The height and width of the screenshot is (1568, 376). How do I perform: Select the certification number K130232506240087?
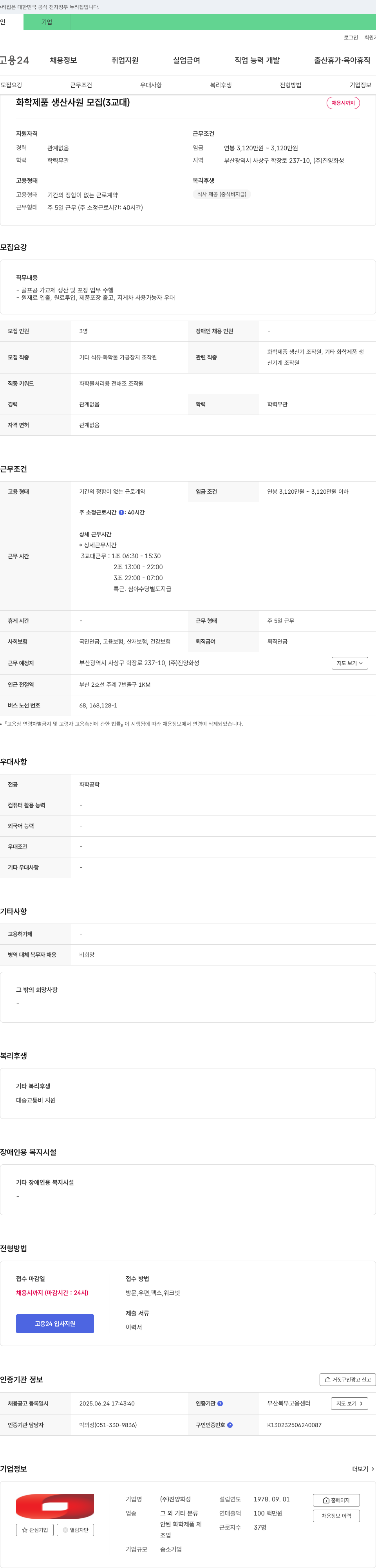295,1425
